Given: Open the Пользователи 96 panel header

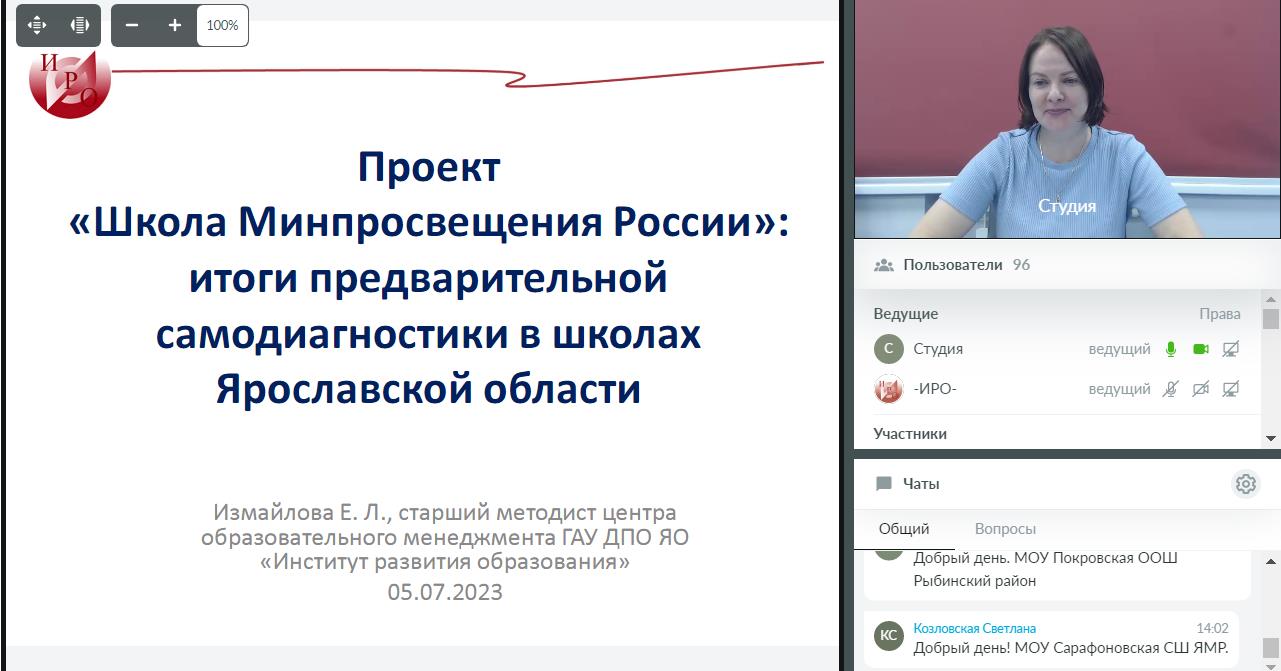Looking at the screenshot, I should (1067, 265).
